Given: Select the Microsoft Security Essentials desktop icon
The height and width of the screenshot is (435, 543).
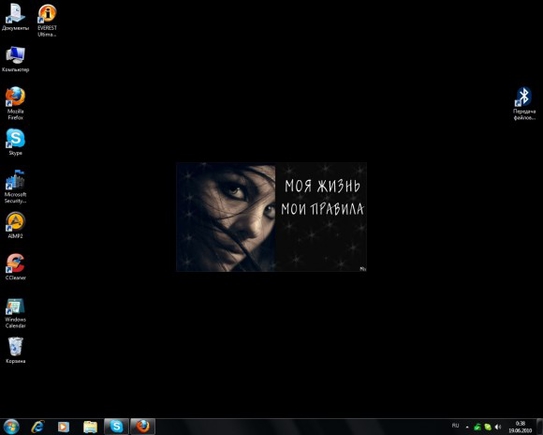Looking at the screenshot, I should click(x=16, y=186).
